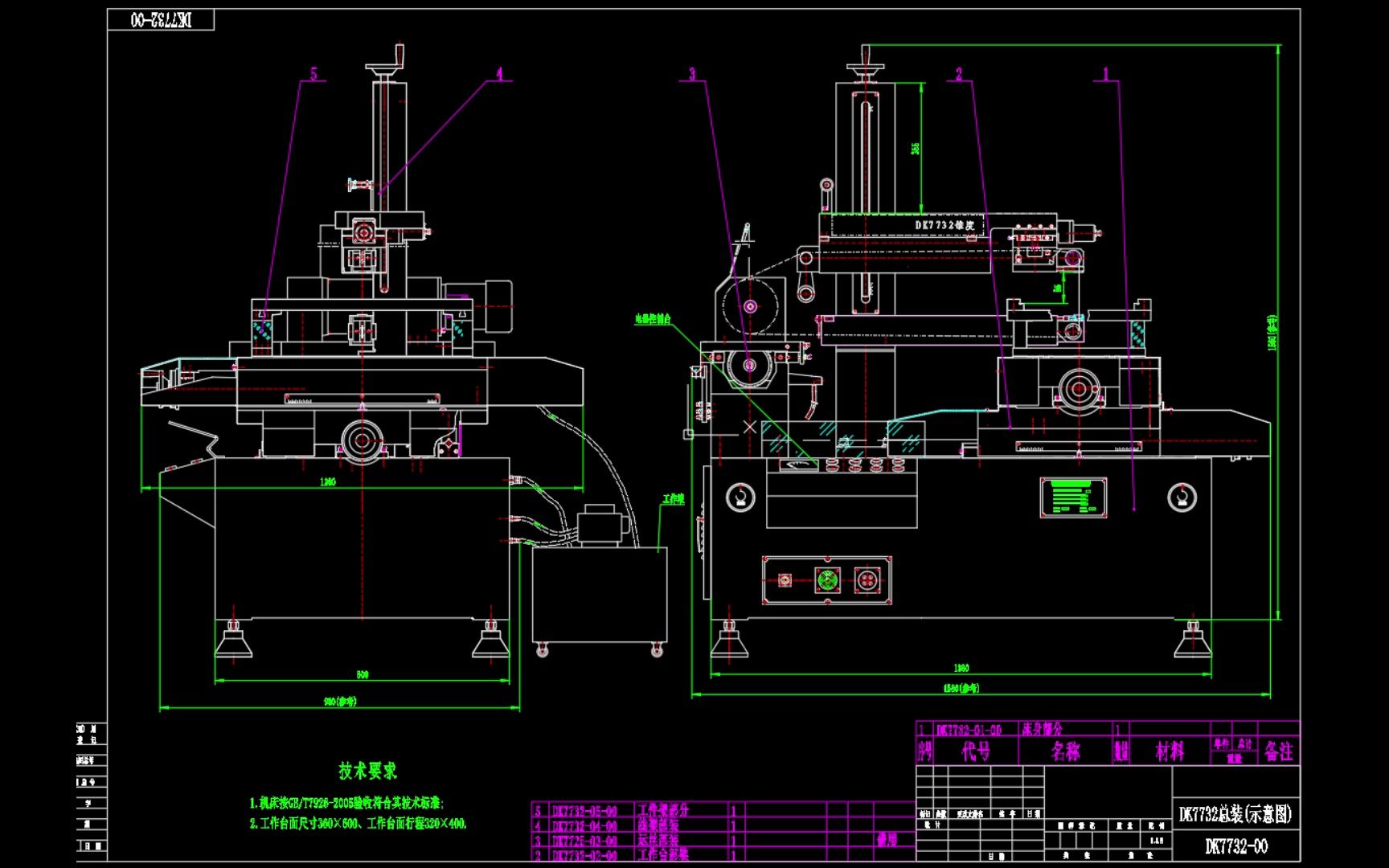Click the 代号 column header in parts list
Screen dimensions: 1389x868
(977, 749)
